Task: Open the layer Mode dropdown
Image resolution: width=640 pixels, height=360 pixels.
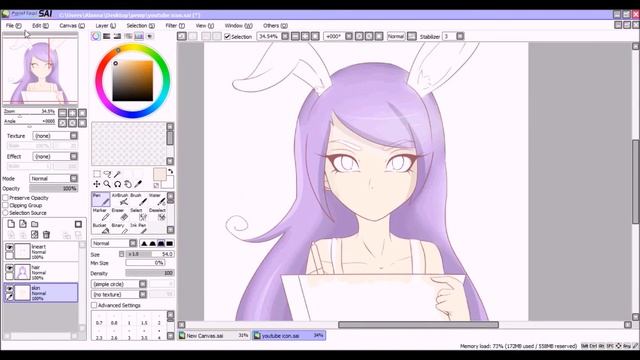Action: coord(53,178)
